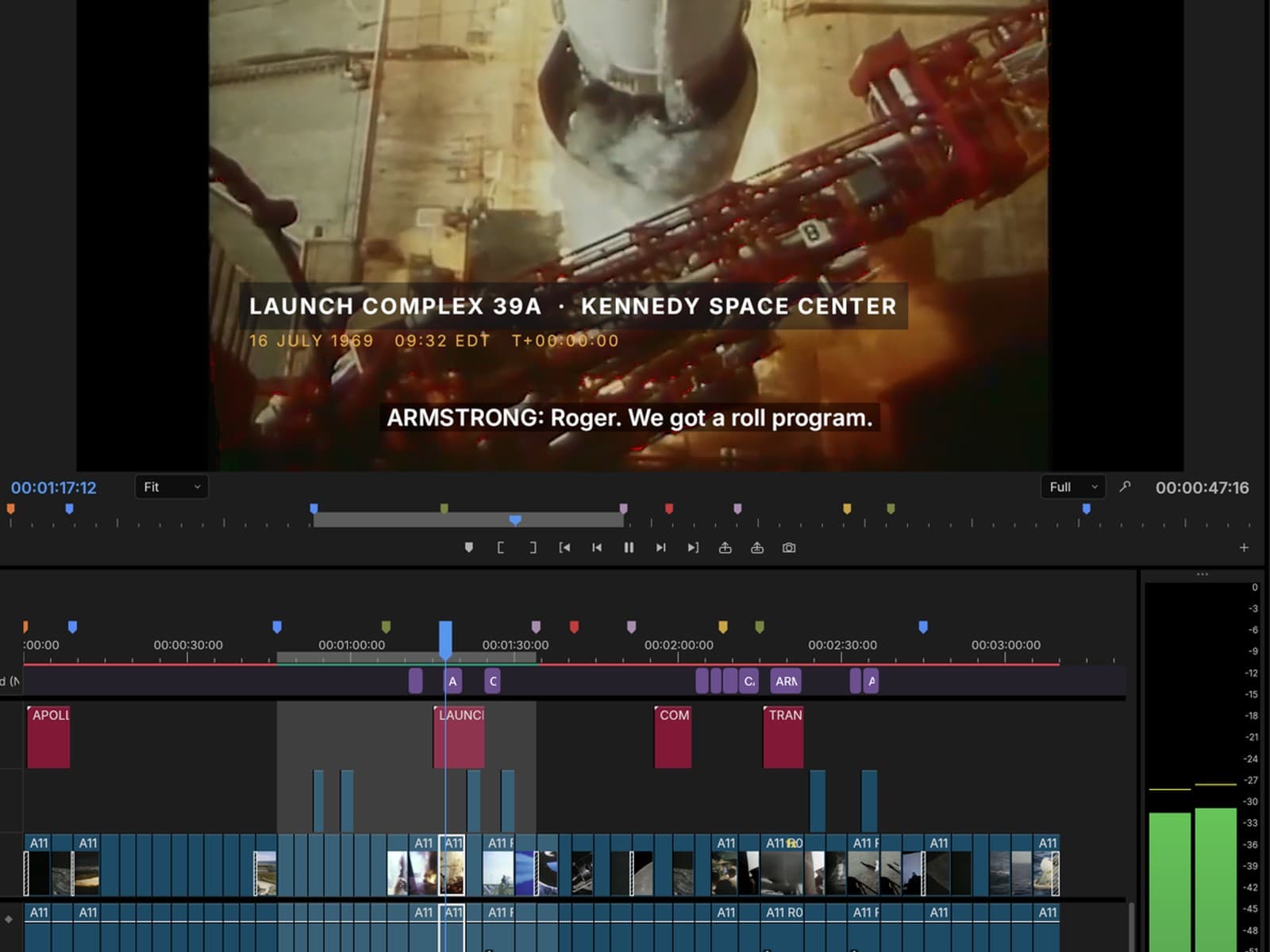The image size is (1270, 952).
Task: Select the purple caption clip labeled C near 00:01:30
Action: click(492, 681)
